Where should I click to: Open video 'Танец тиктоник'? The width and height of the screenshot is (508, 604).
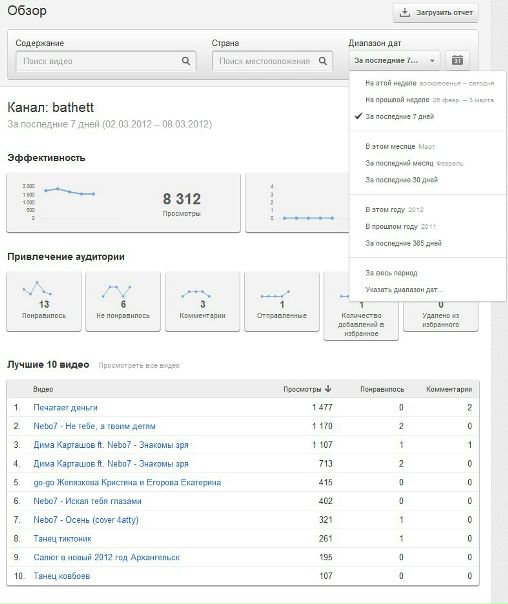pos(62,539)
